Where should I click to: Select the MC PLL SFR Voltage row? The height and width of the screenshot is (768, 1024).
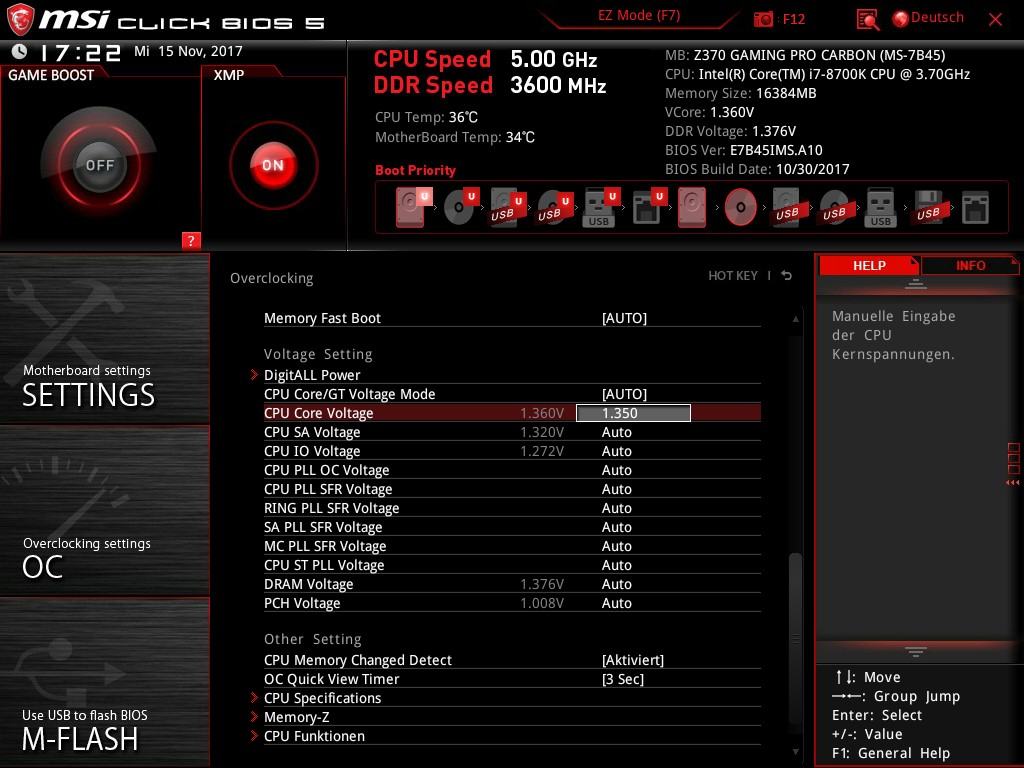pos(512,545)
